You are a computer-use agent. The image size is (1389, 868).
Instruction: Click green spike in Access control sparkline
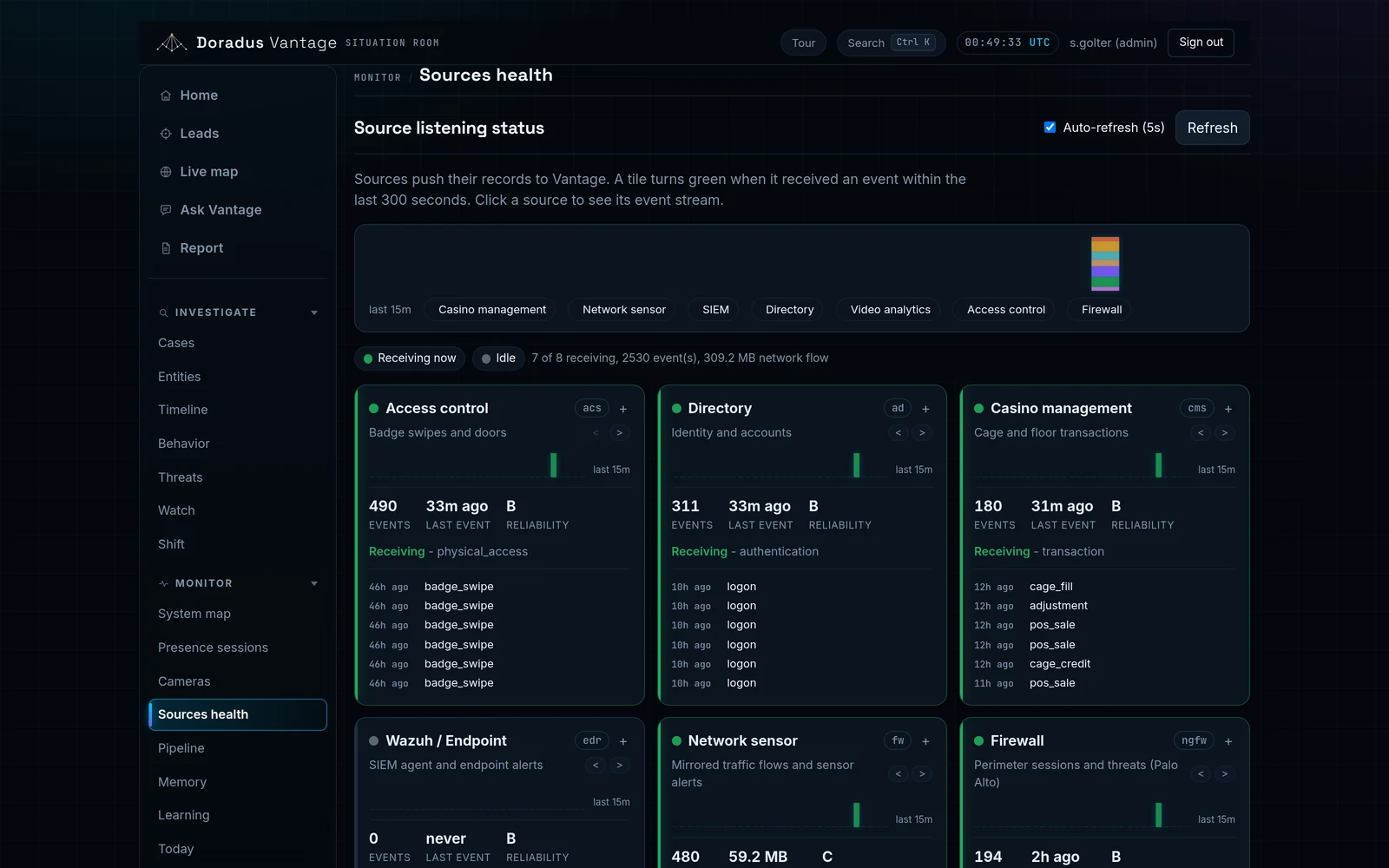[x=553, y=464]
